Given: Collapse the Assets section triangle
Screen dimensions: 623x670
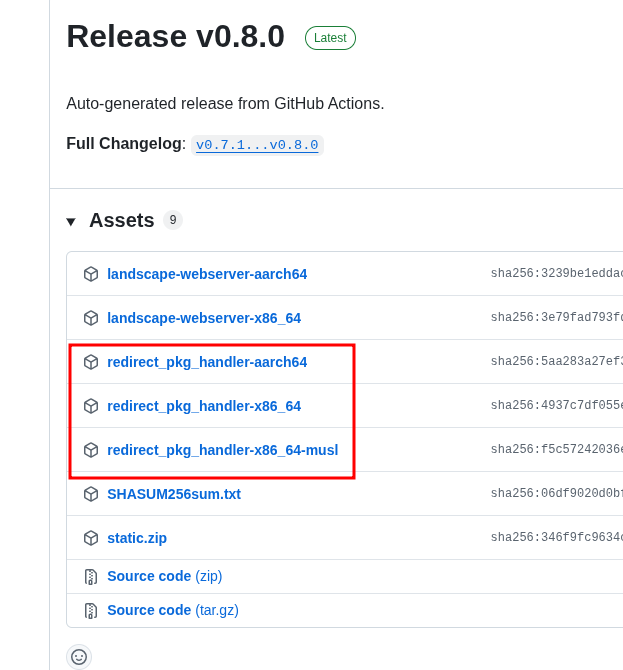Looking at the screenshot, I should (71, 221).
